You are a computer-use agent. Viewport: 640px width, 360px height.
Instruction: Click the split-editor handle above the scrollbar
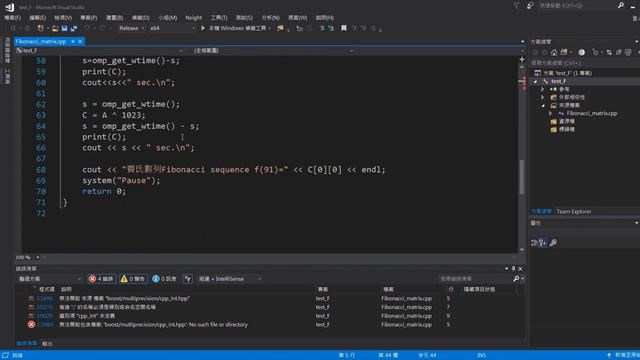(x=522, y=59)
